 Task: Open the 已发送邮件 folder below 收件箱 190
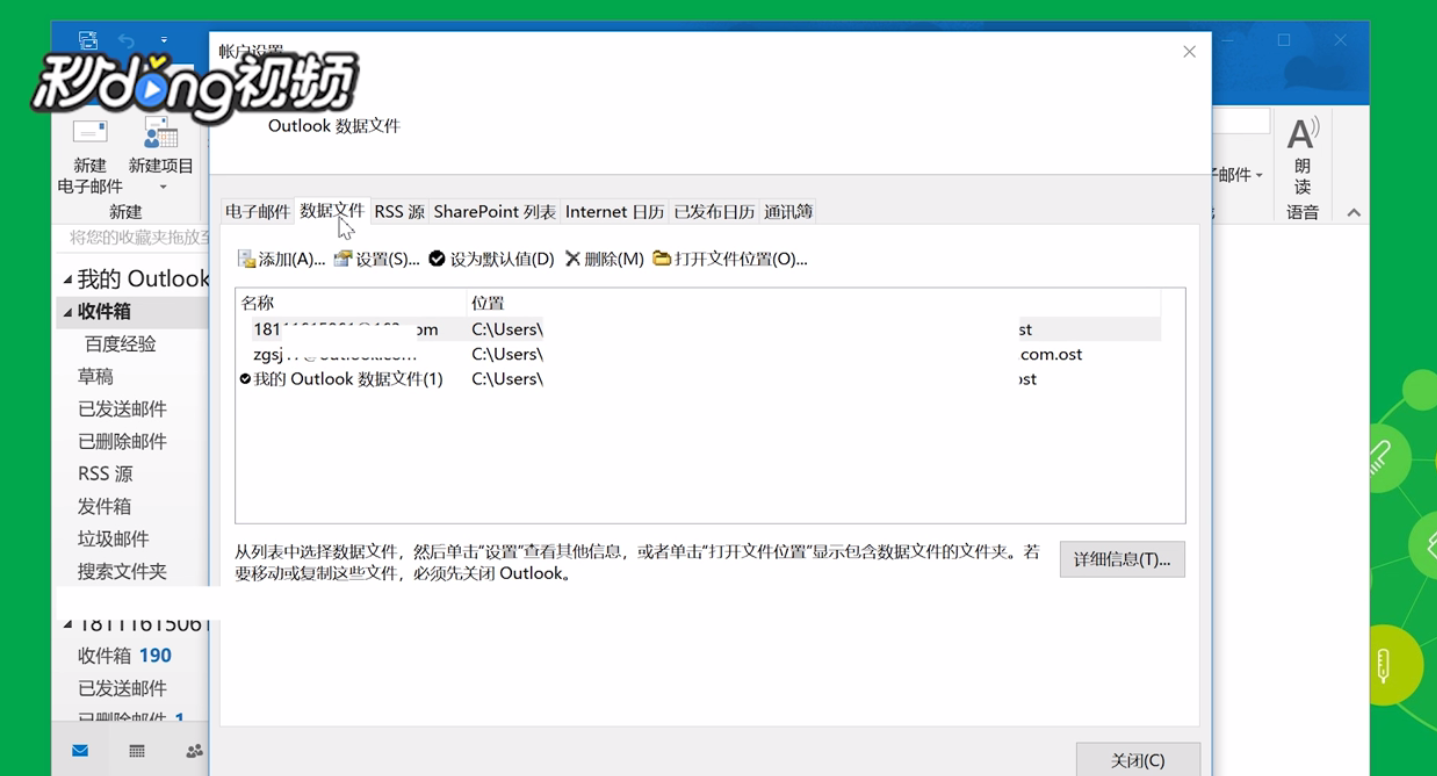tap(122, 688)
